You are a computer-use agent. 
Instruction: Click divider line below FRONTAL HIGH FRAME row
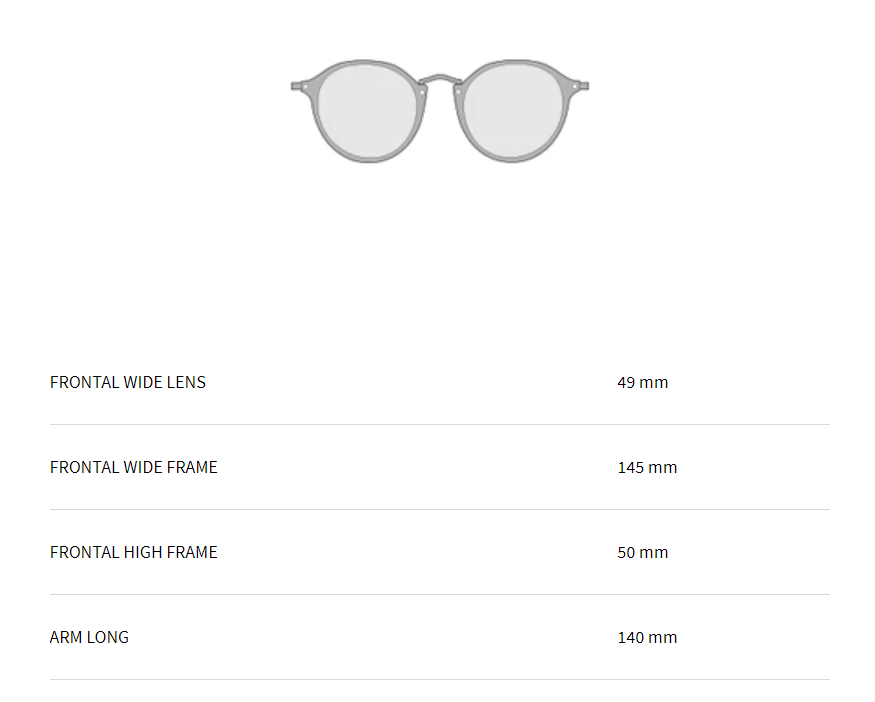pos(440,594)
